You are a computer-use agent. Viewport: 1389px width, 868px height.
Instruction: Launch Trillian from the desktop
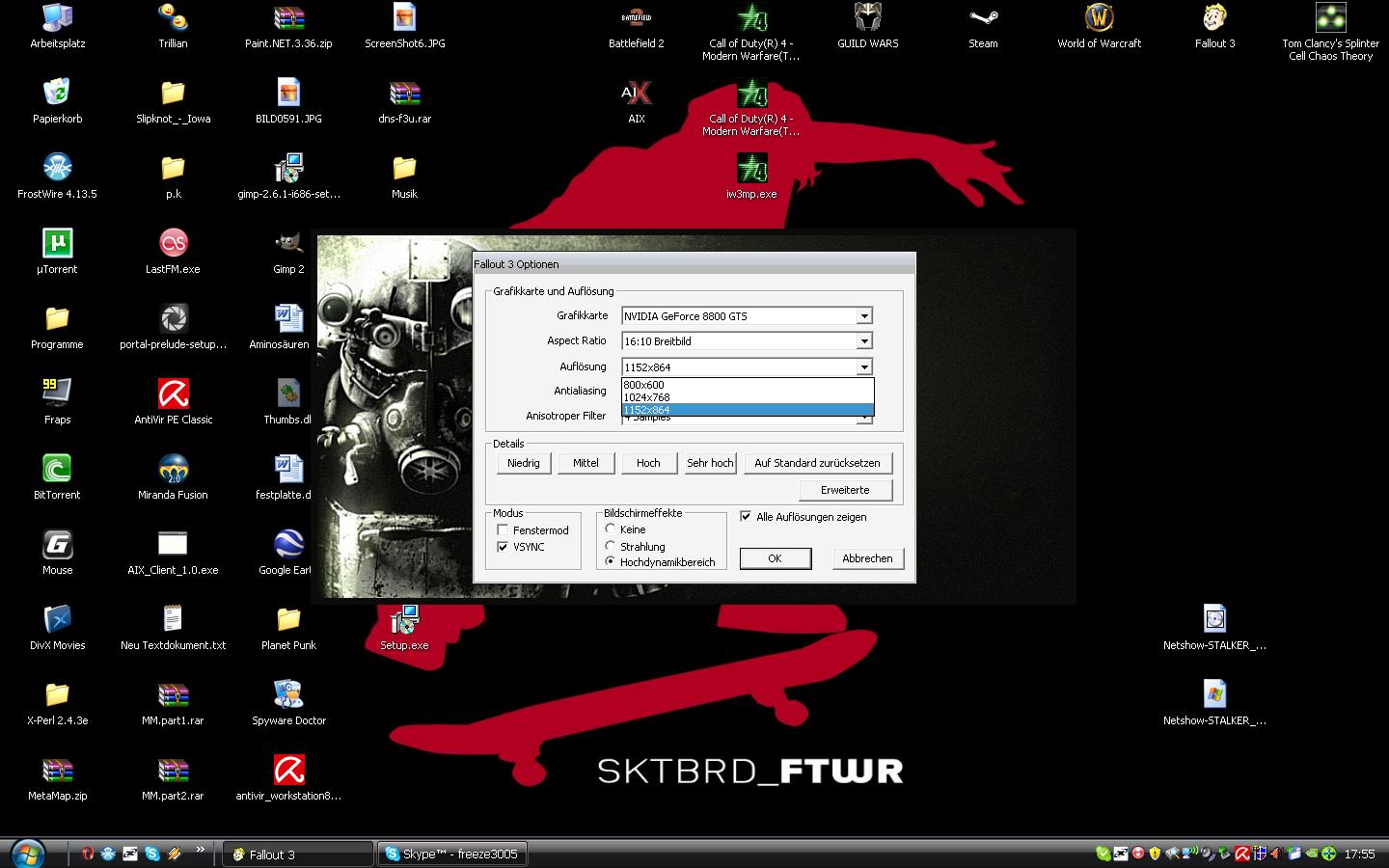click(173, 26)
